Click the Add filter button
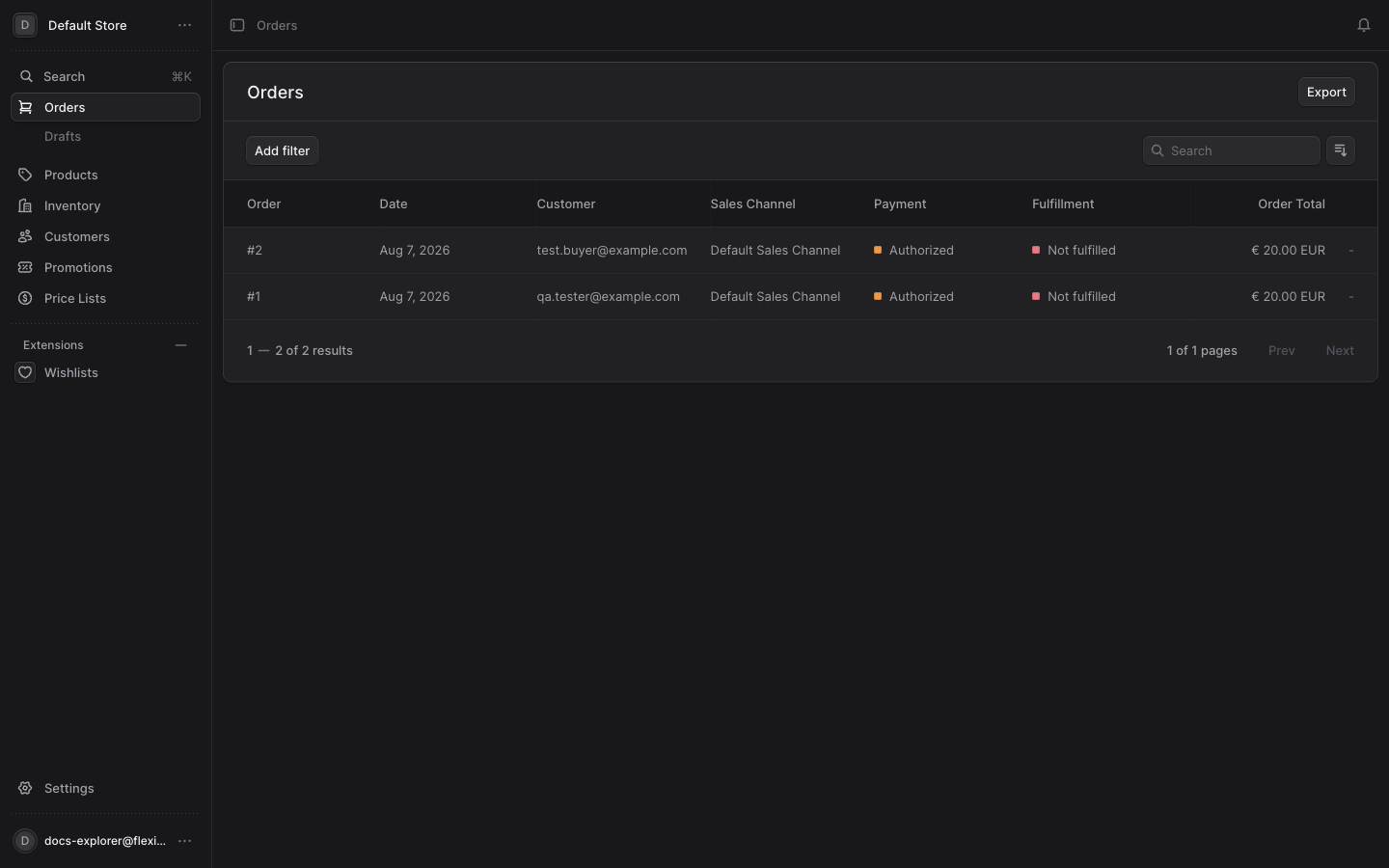Screen dimensions: 1389x868 (x=282, y=150)
